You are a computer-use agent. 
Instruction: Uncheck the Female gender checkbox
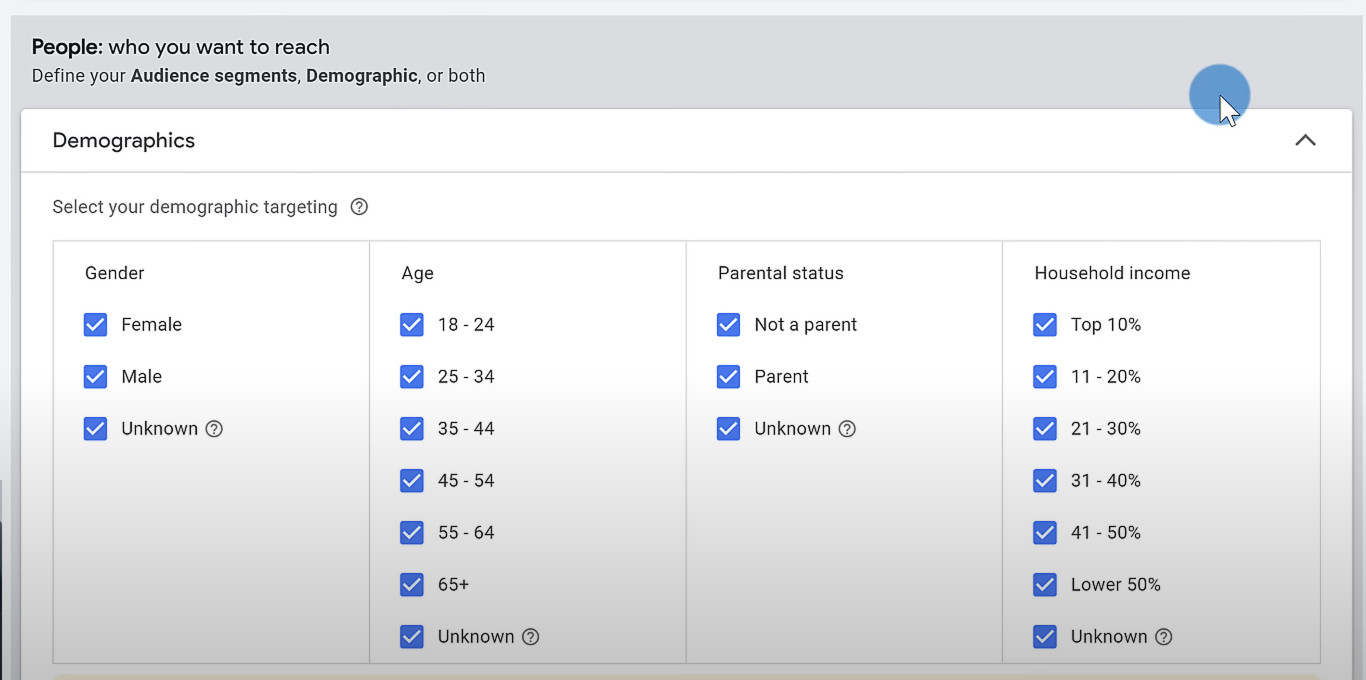click(95, 324)
